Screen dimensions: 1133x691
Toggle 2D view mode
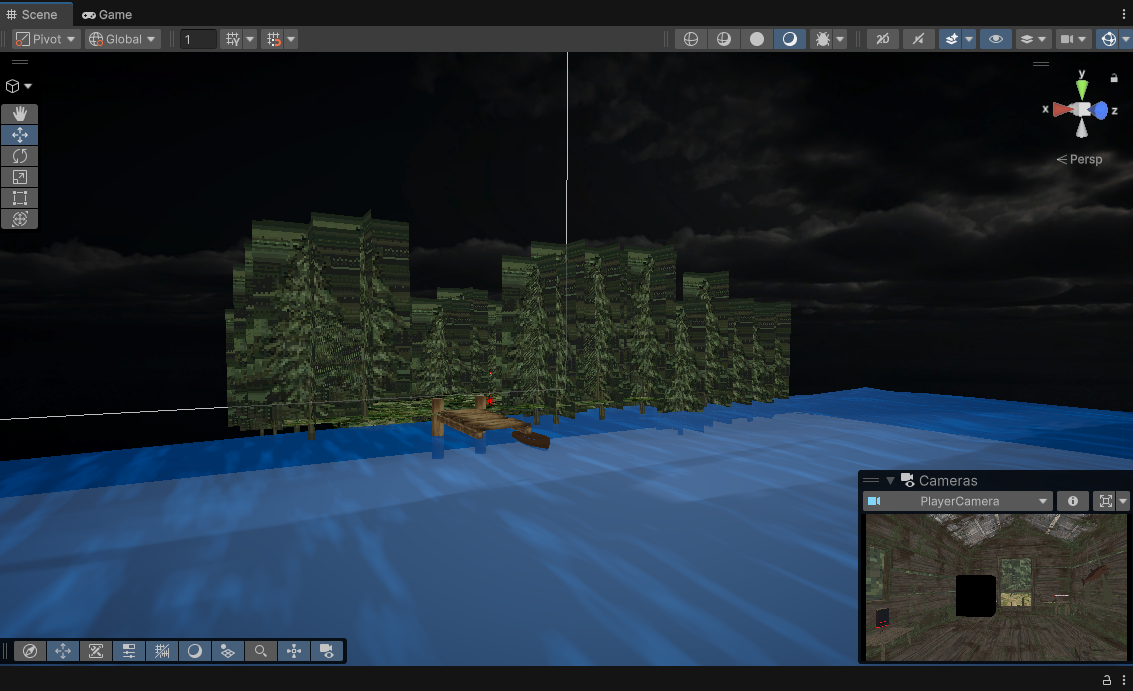point(883,39)
